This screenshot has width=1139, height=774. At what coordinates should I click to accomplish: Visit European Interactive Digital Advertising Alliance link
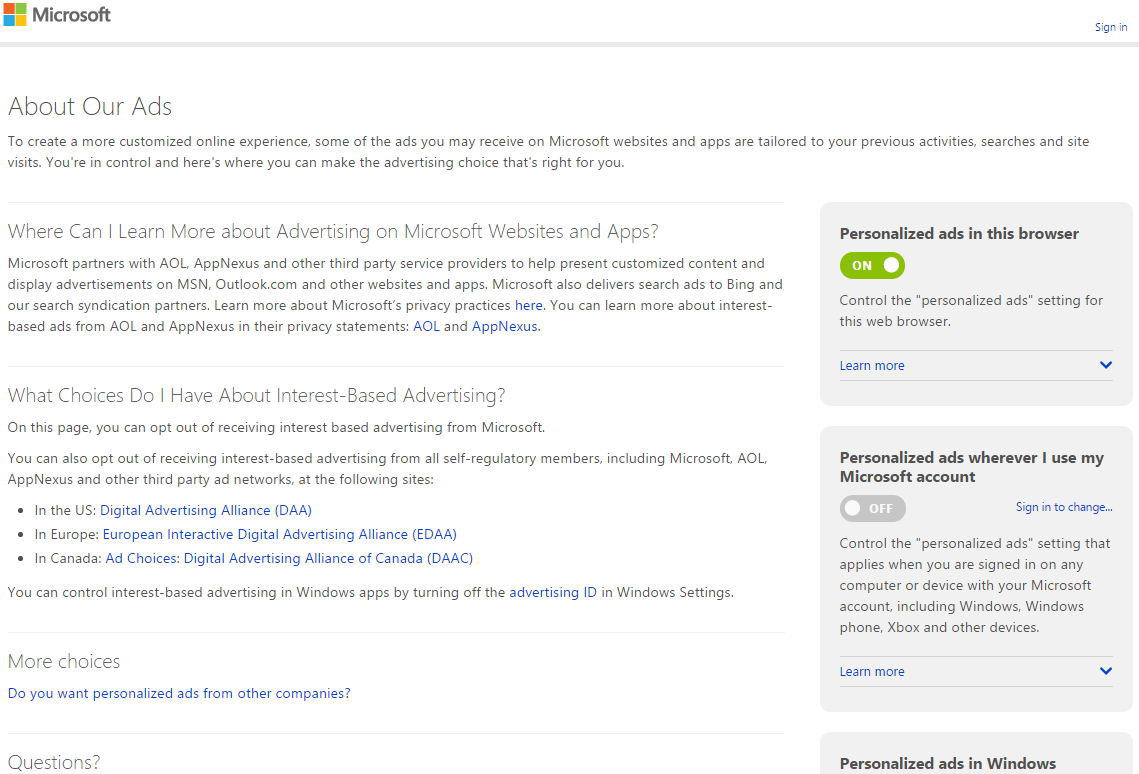point(280,534)
